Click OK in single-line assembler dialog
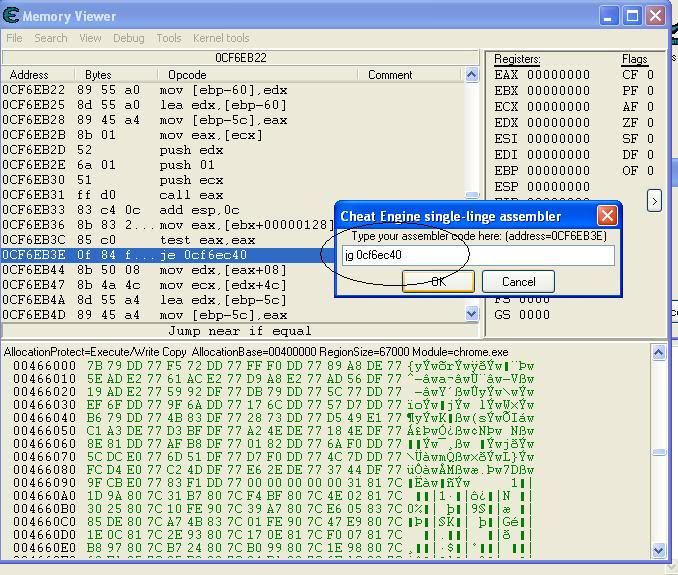The width and height of the screenshot is (678, 575). coord(438,282)
